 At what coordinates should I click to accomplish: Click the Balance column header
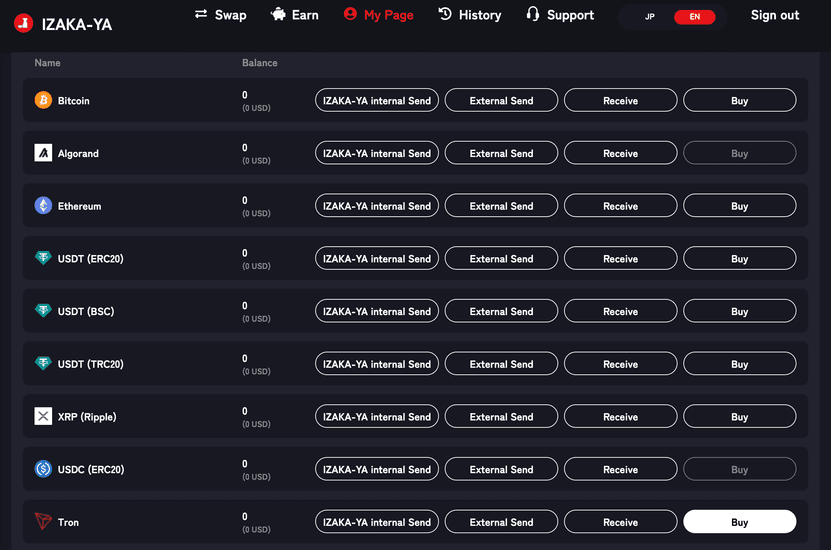(260, 63)
